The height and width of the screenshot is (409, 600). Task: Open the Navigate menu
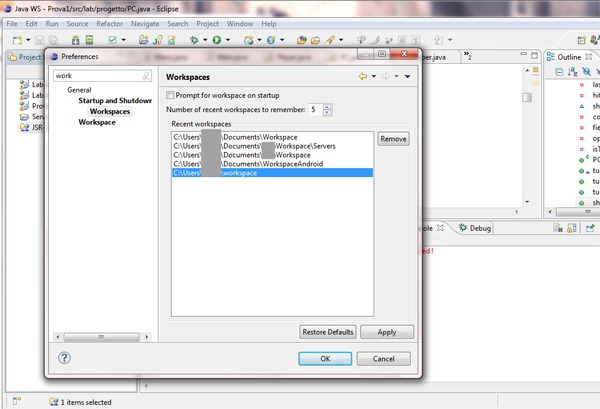pyautogui.click(x=145, y=24)
